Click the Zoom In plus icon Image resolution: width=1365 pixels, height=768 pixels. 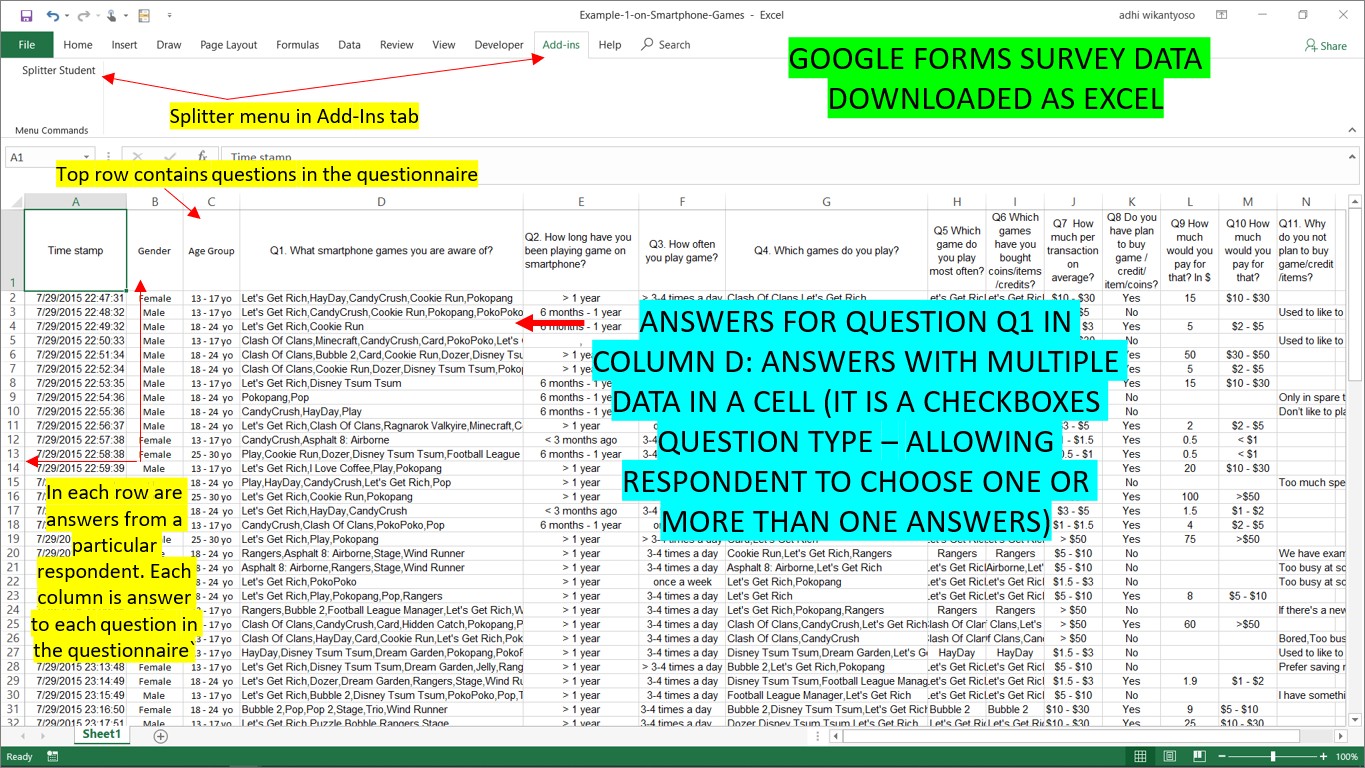tap(1321, 757)
